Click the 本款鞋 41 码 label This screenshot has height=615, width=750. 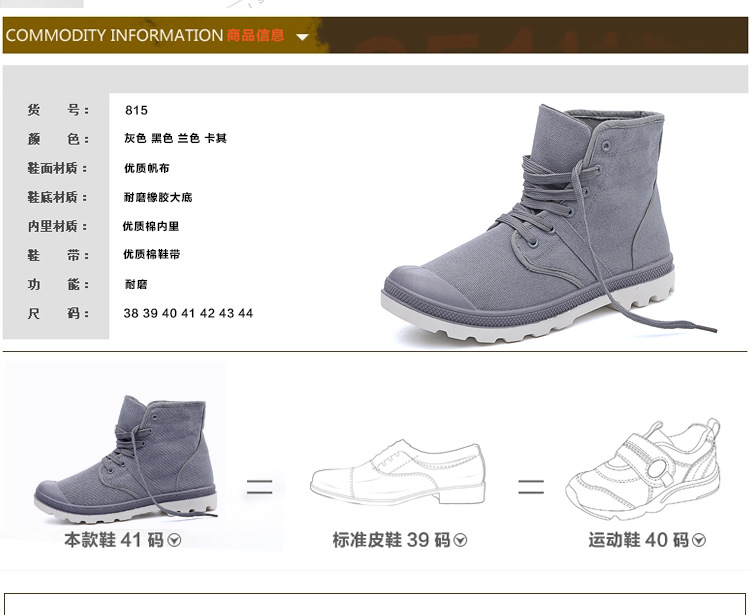(114, 540)
